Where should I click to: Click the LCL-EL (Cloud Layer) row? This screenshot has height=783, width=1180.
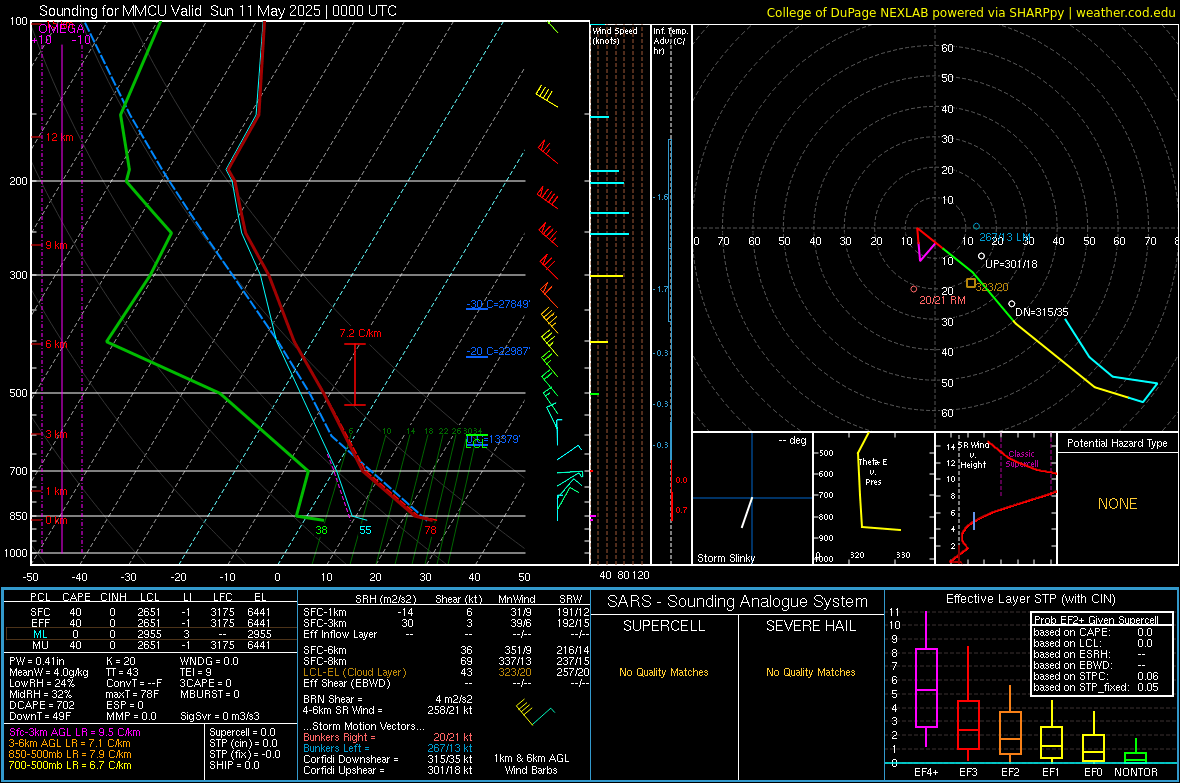coord(446,672)
